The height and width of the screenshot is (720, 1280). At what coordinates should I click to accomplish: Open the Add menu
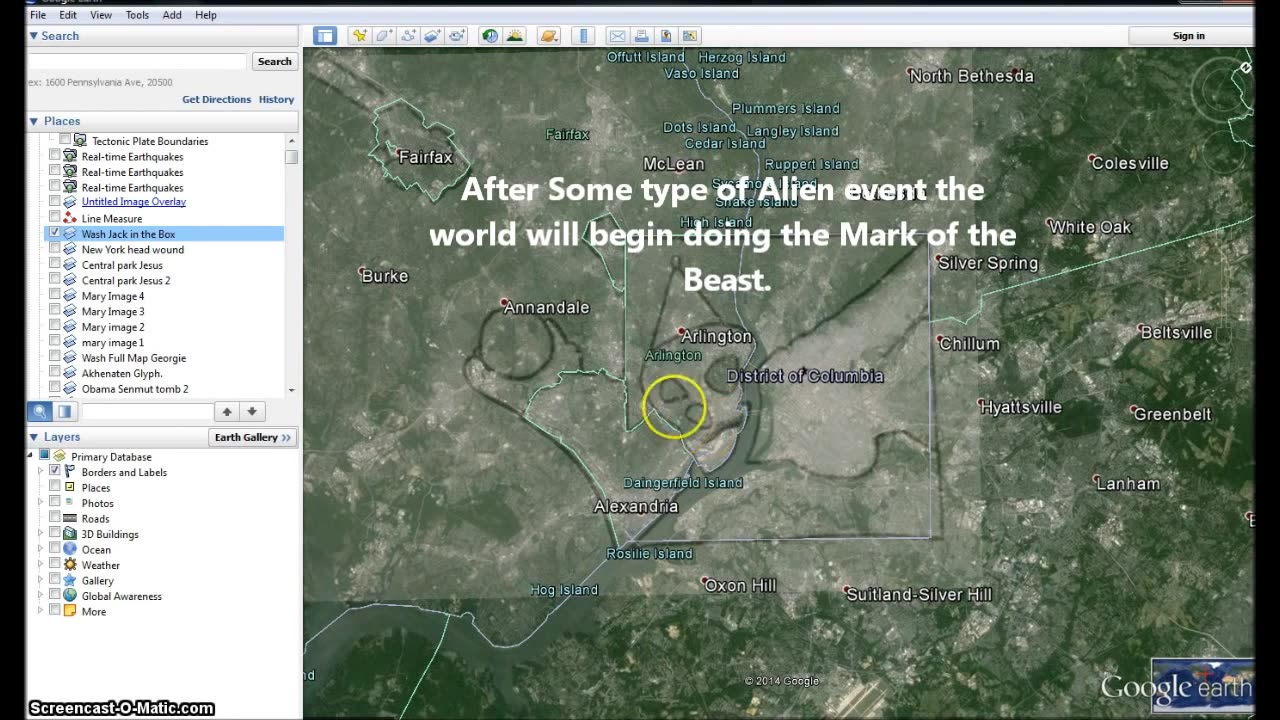pos(172,15)
